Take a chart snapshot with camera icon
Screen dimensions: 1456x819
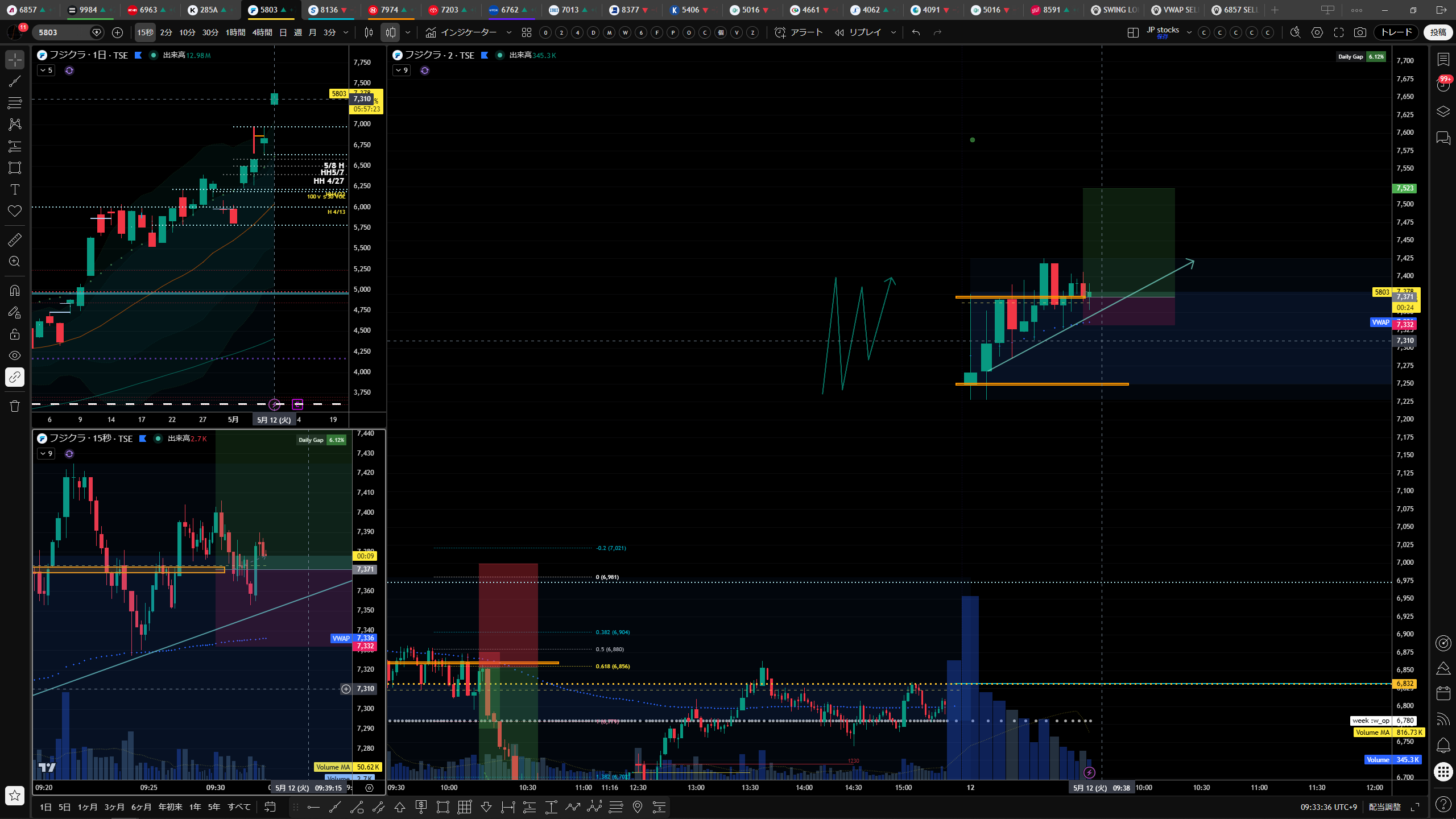[x=1360, y=32]
